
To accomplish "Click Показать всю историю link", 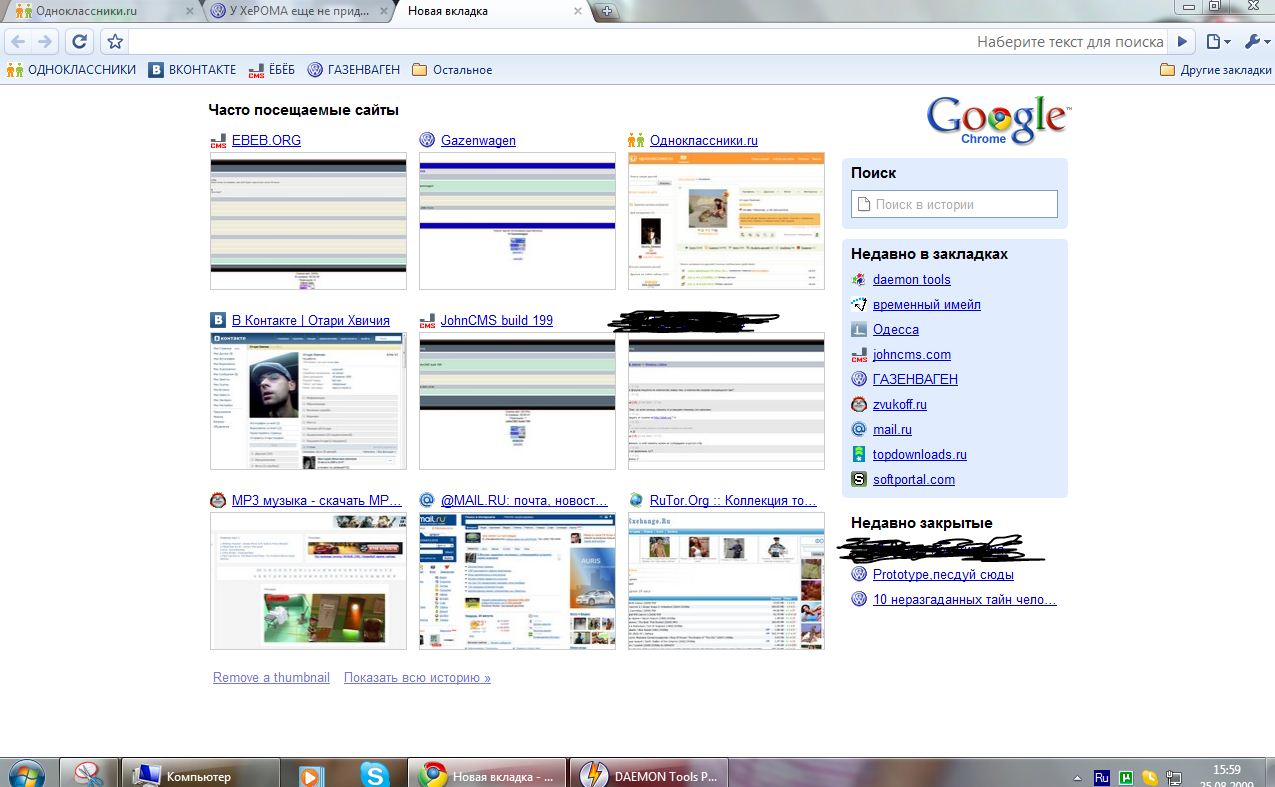I will tap(417, 678).
